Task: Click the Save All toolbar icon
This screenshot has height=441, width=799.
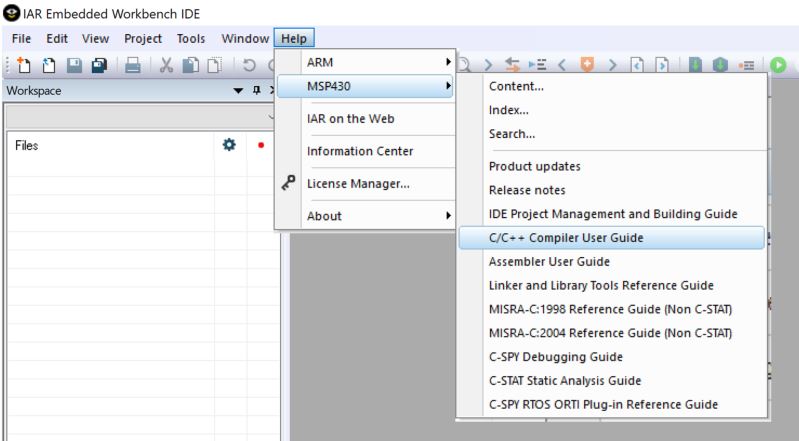Action: click(x=99, y=65)
